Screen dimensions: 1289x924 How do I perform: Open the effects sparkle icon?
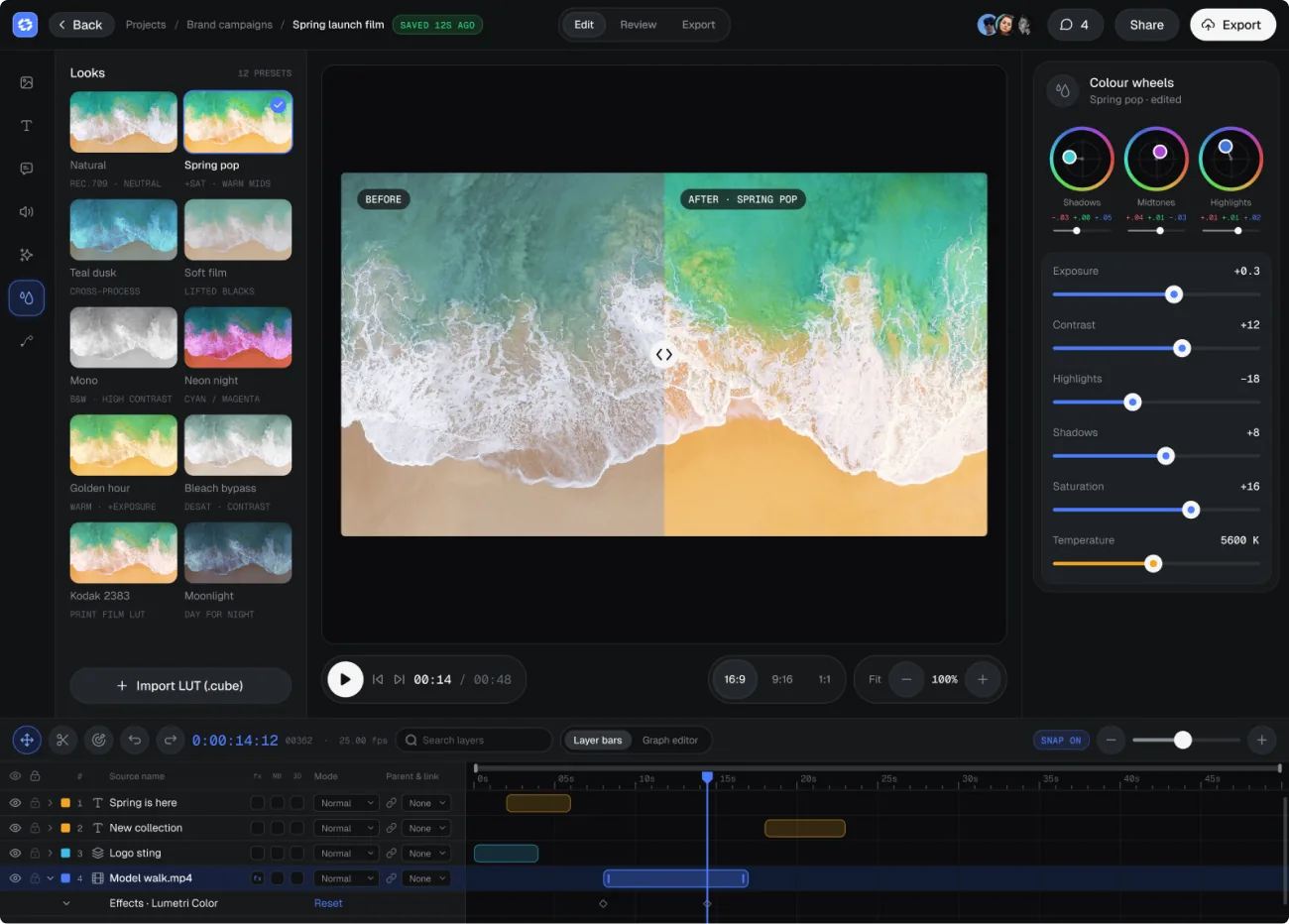point(27,255)
